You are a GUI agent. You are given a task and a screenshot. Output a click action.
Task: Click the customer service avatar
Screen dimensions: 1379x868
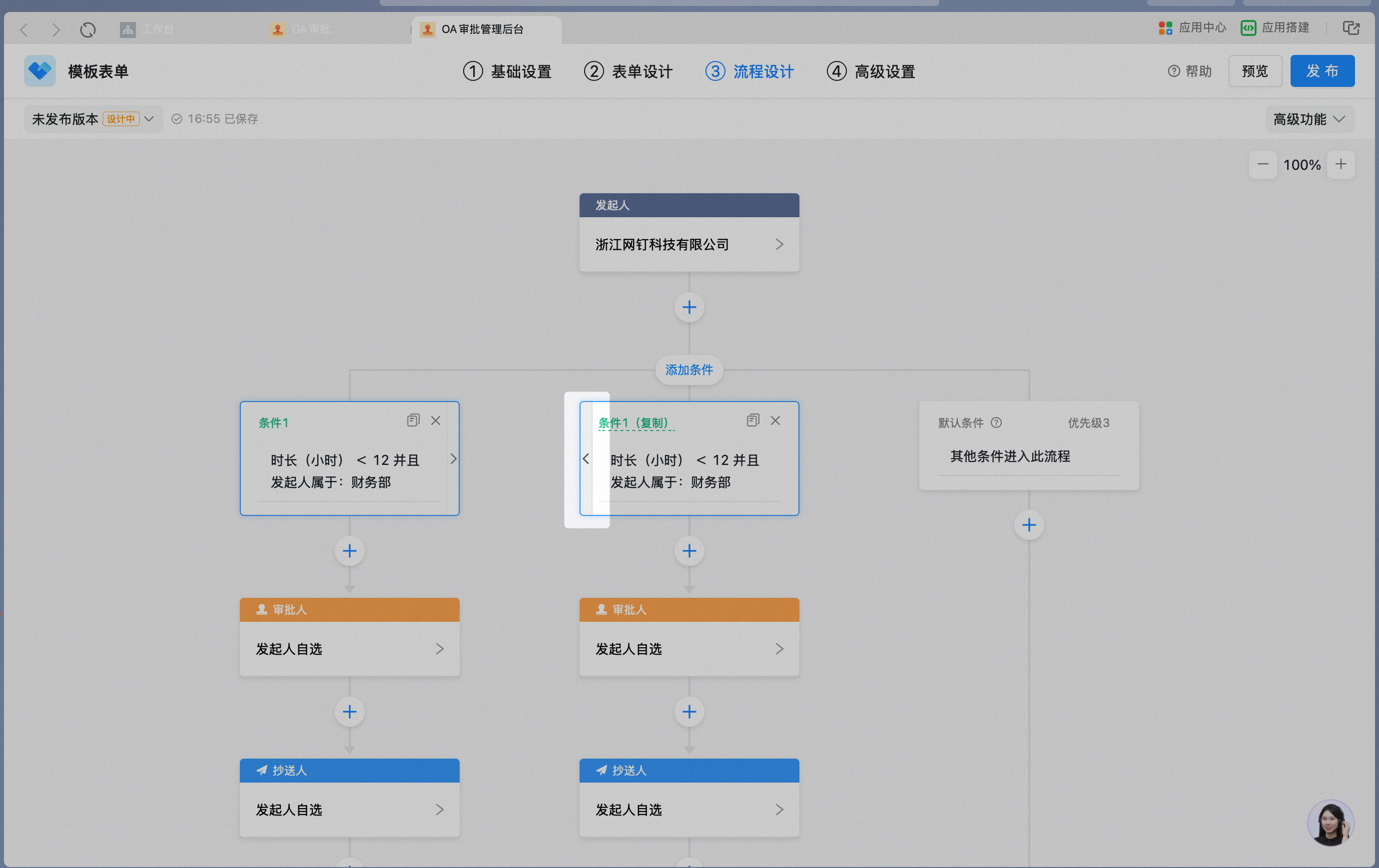[1331, 823]
